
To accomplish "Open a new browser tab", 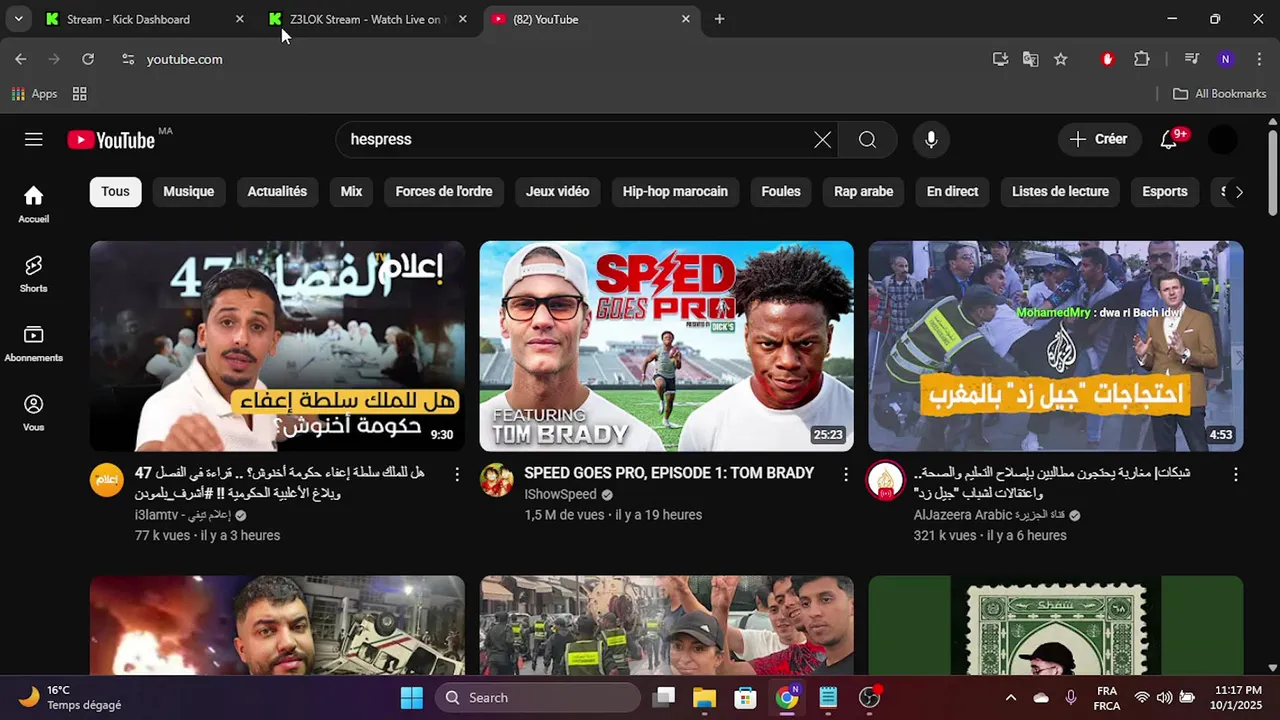I will [x=719, y=19].
